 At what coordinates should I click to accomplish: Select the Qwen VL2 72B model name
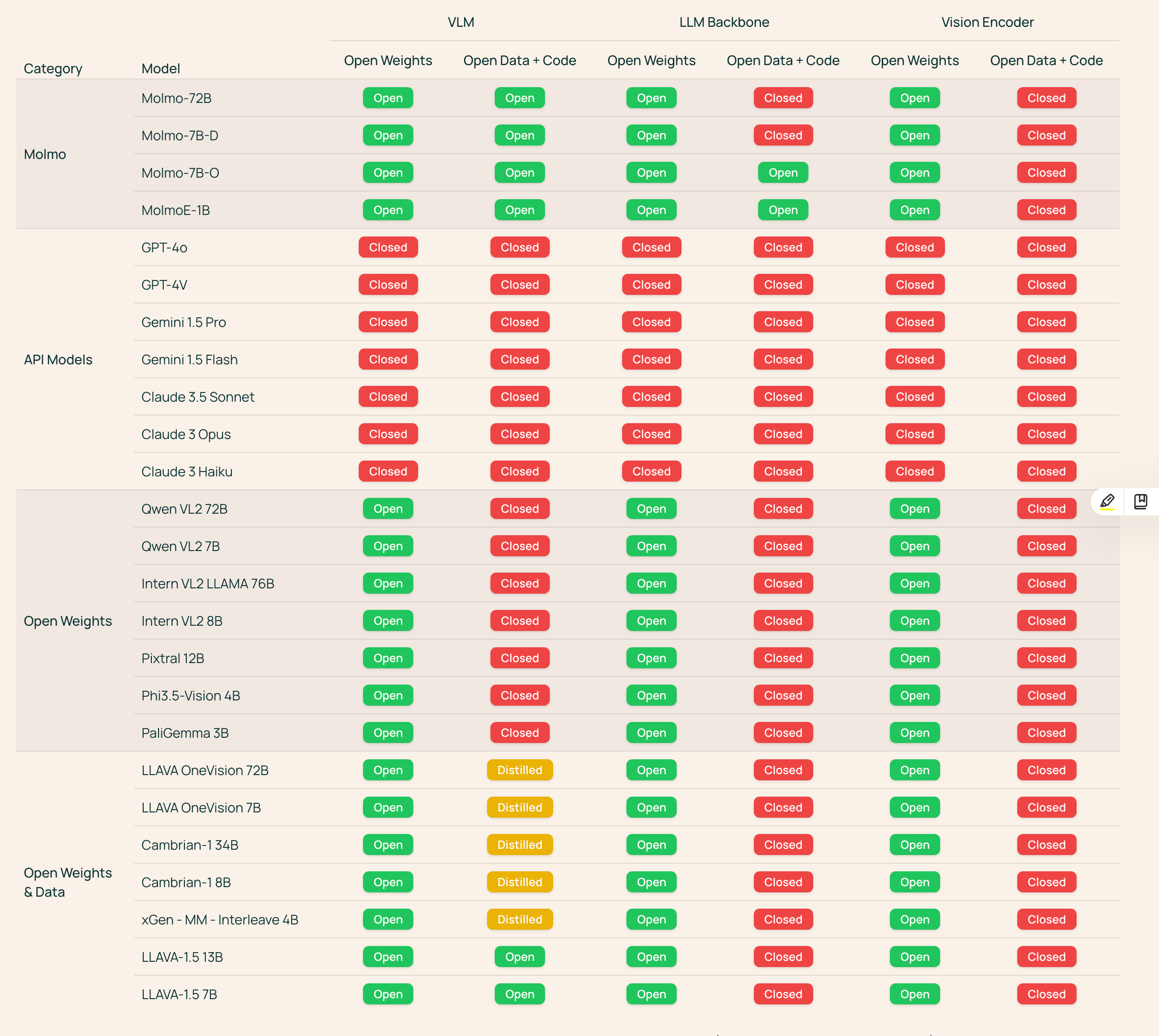click(x=184, y=509)
